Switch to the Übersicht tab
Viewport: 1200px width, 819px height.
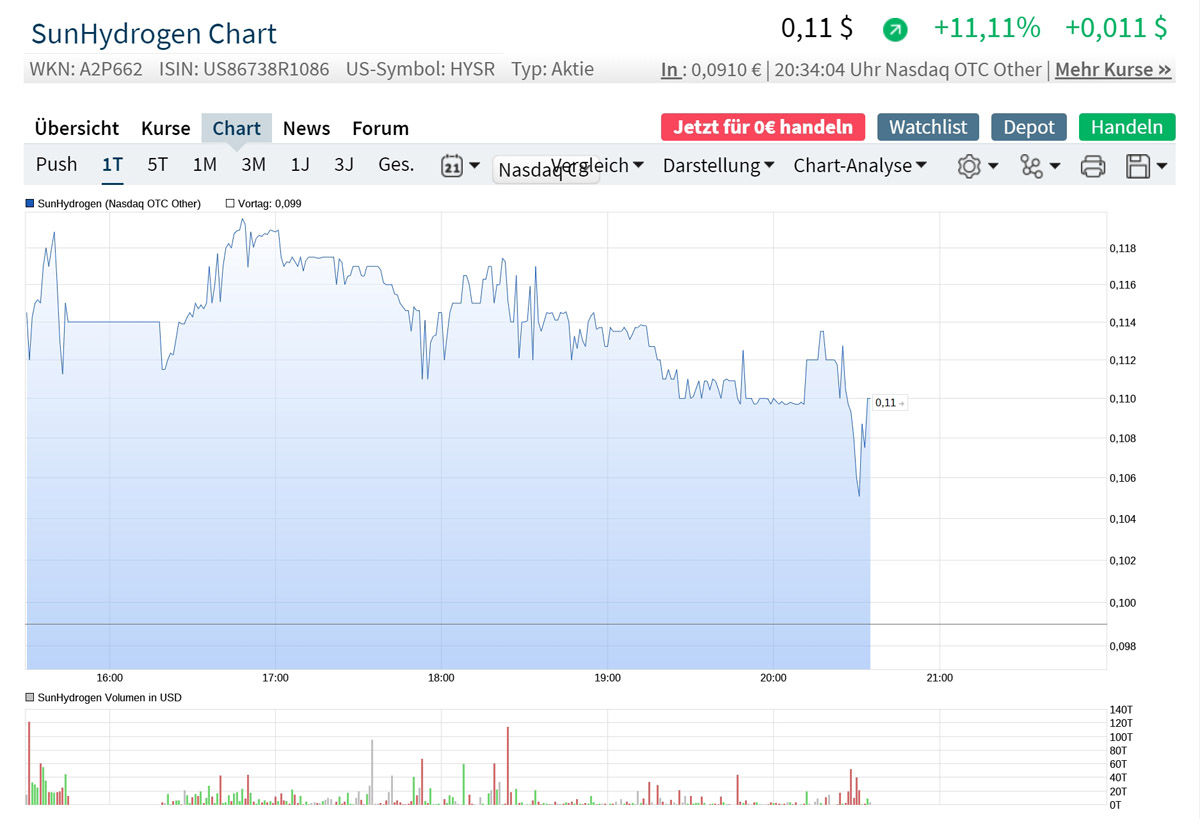click(x=77, y=128)
